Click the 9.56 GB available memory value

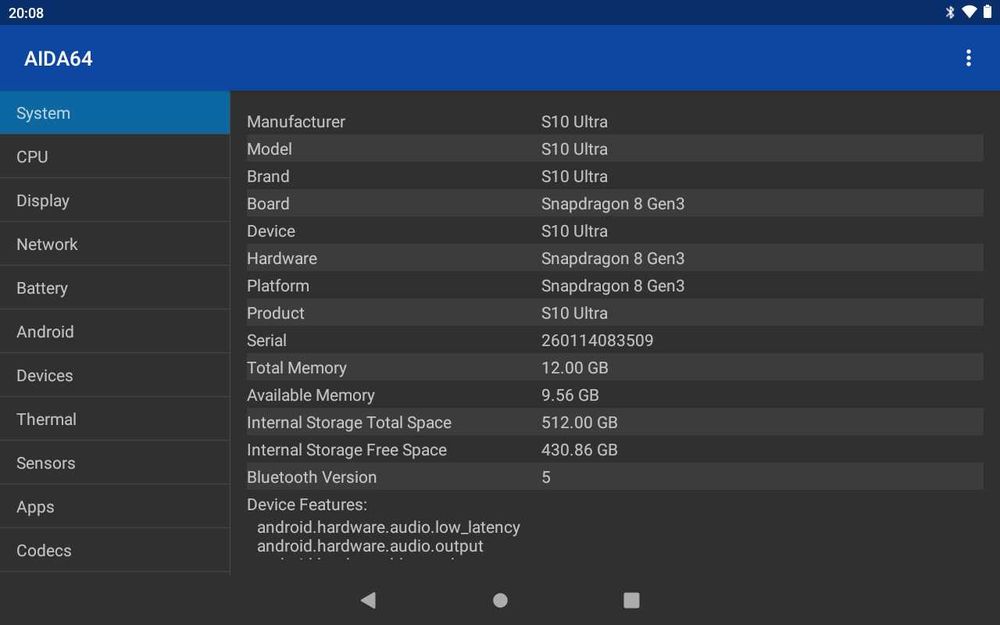tap(570, 395)
